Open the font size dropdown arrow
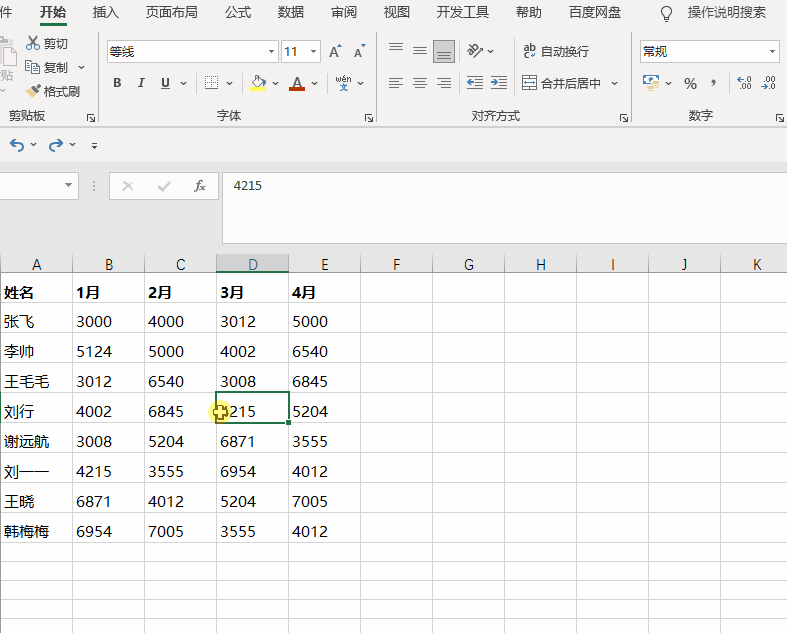This screenshot has width=787, height=633. click(313, 52)
